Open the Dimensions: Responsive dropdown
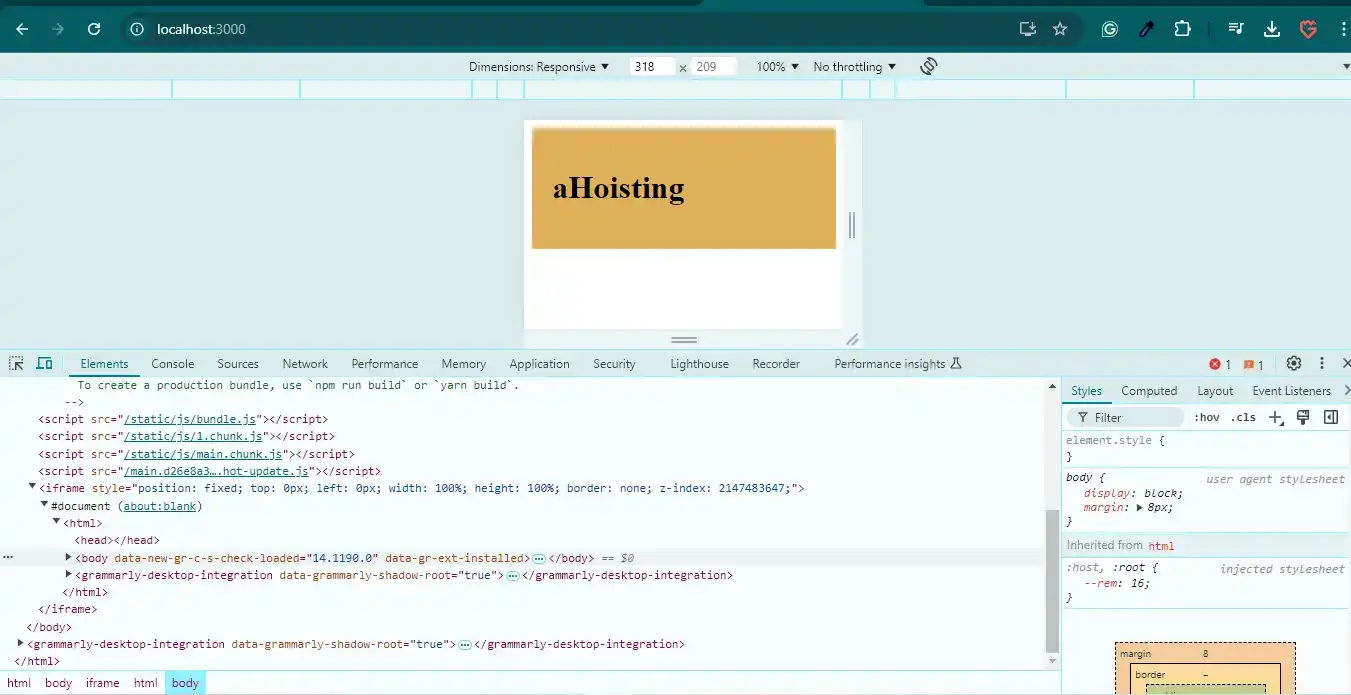This screenshot has width=1351, height=695. coord(539,67)
